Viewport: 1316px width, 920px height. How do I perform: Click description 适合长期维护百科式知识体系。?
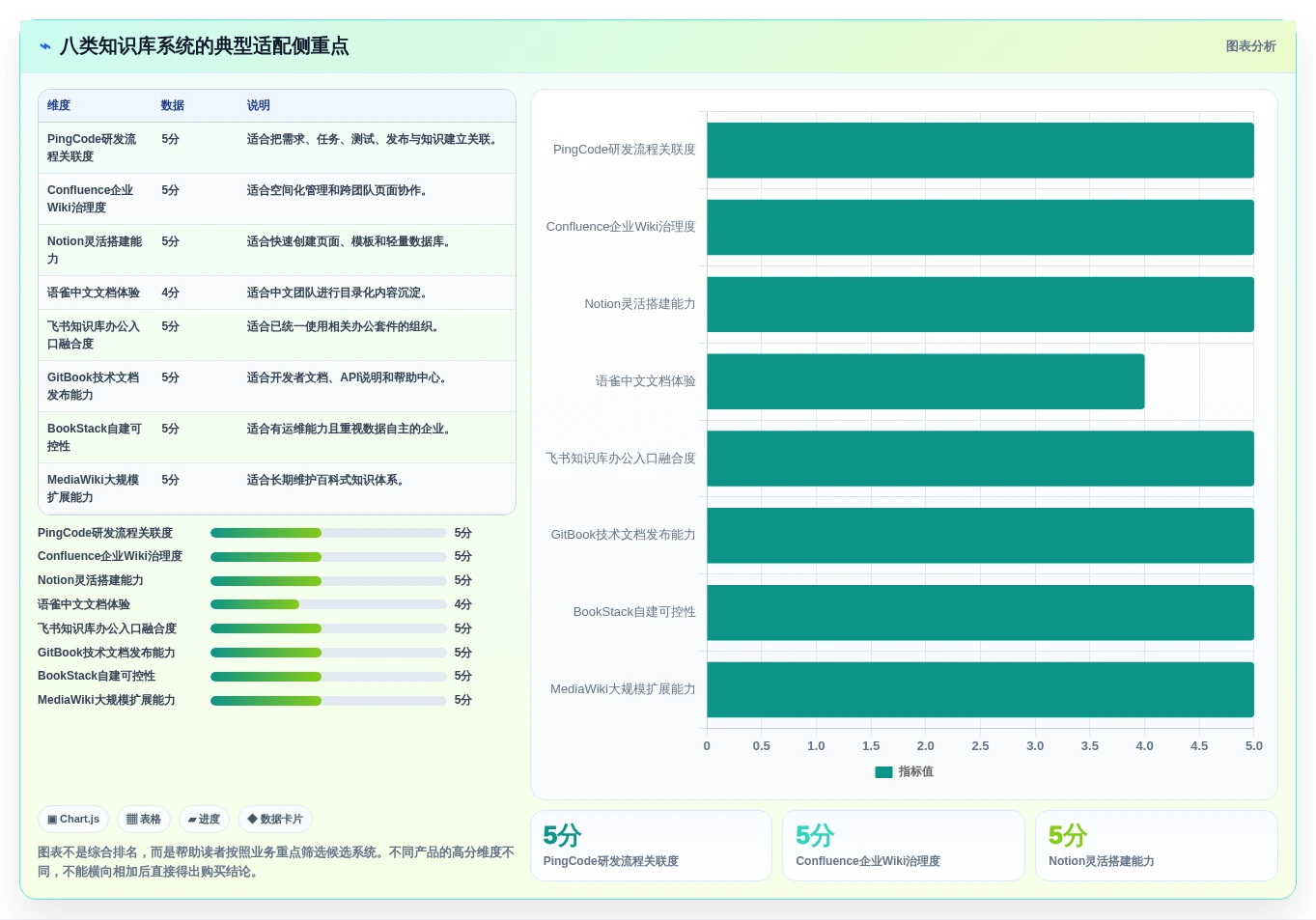328,480
